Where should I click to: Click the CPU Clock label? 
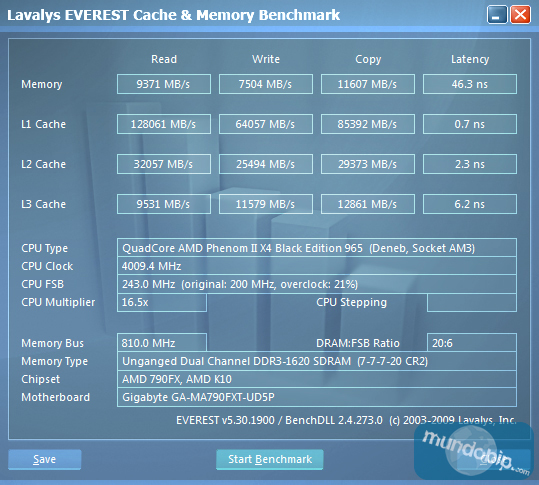point(47,266)
